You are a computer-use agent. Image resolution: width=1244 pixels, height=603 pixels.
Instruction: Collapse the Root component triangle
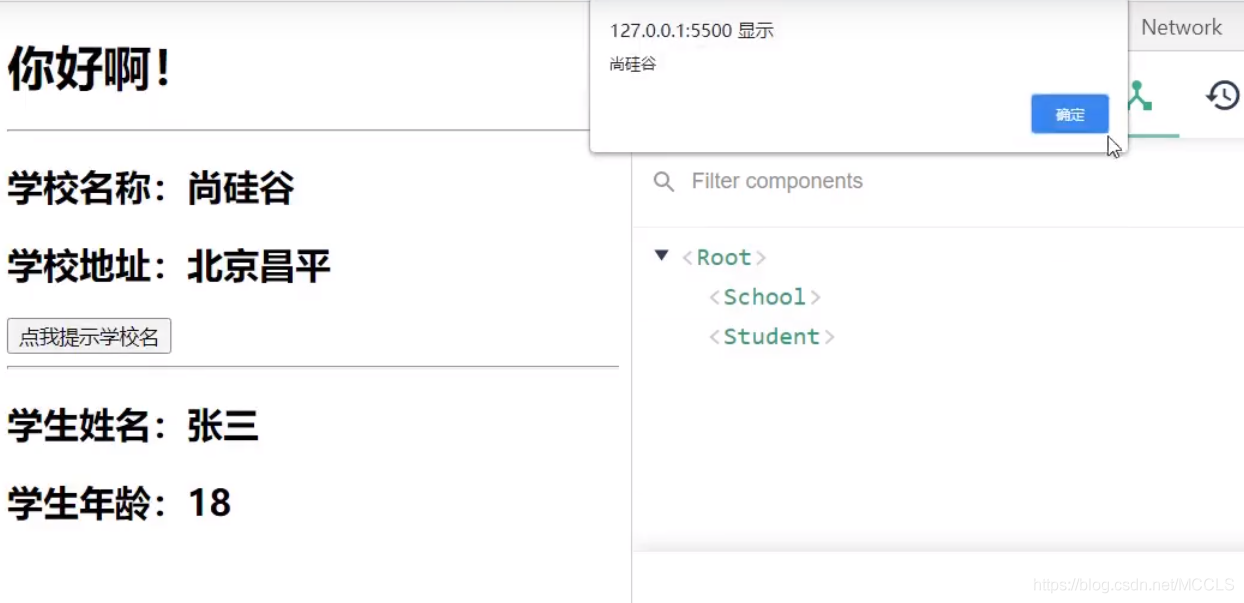[661, 256]
